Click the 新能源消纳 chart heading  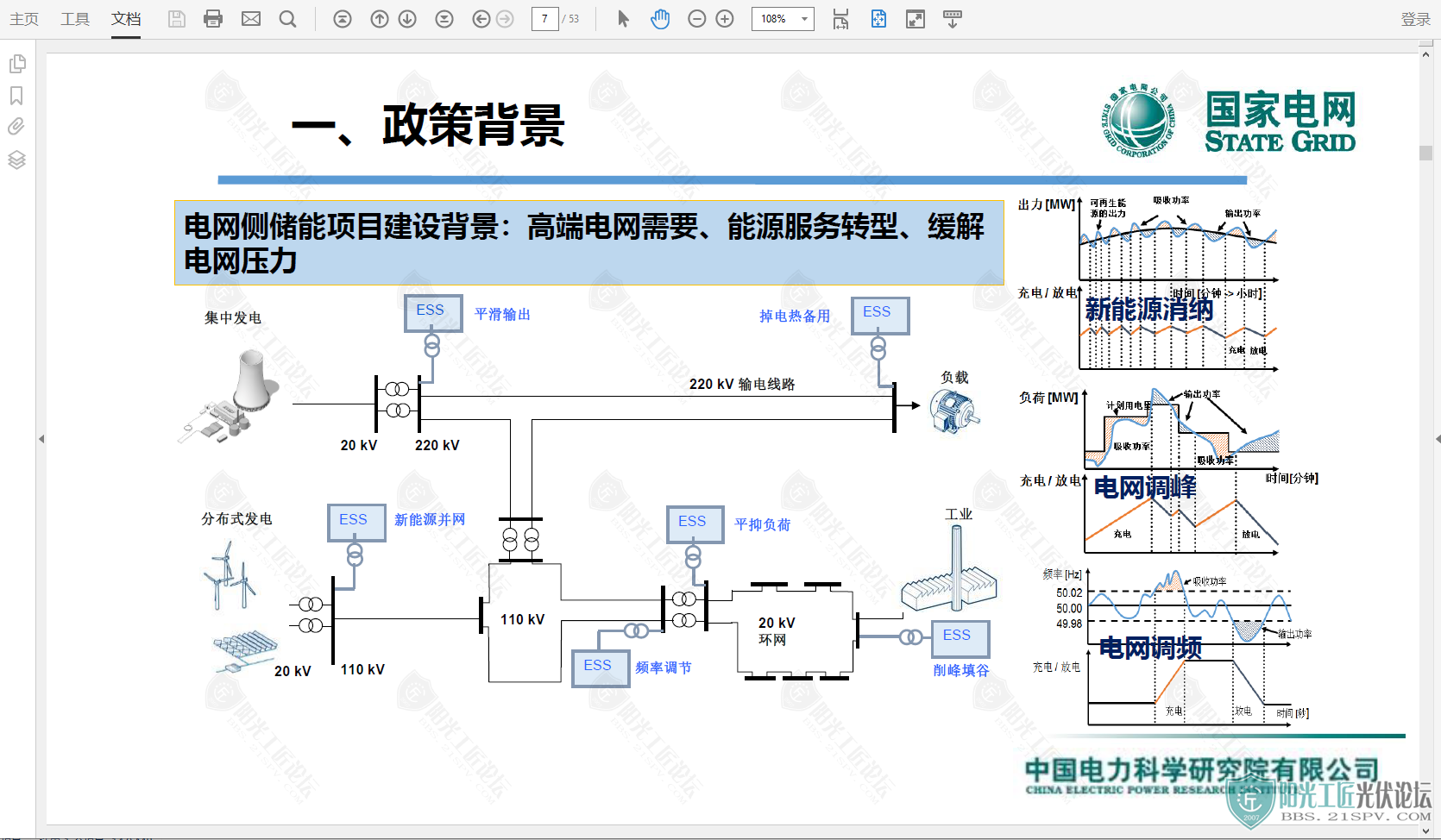pos(1148,310)
